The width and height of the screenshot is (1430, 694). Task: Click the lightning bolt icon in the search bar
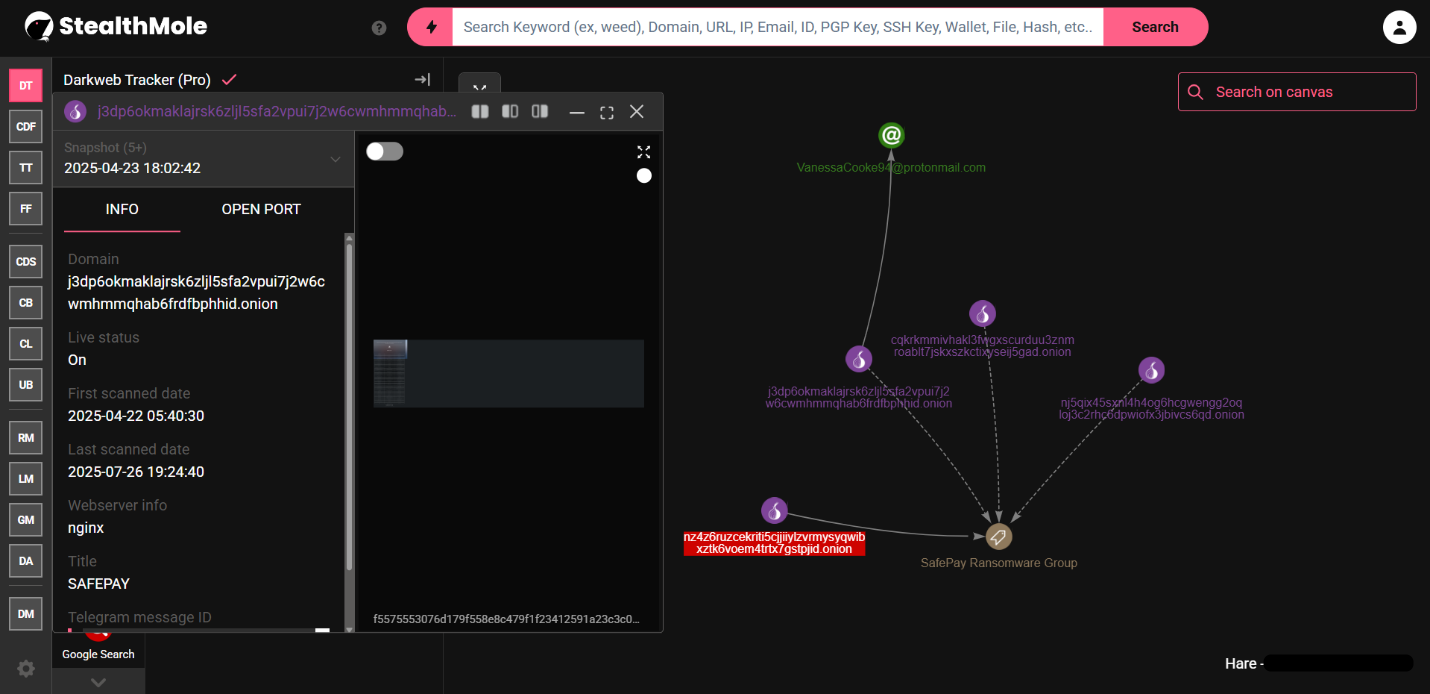tap(431, 27)
